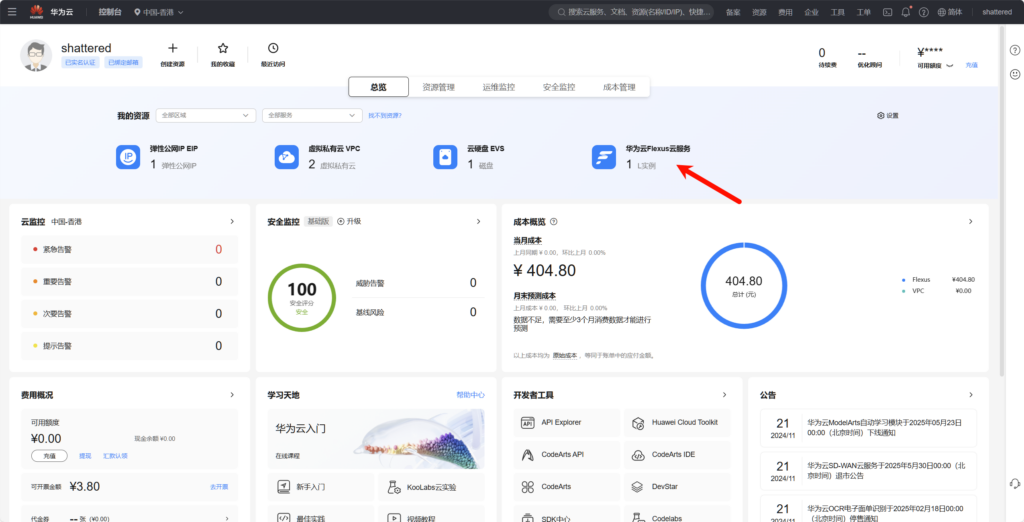The height and width of the screenshot is (522, 1024).
Task: Open notifications bell icon
Action: pyautogui.click(x=906, y=12)
